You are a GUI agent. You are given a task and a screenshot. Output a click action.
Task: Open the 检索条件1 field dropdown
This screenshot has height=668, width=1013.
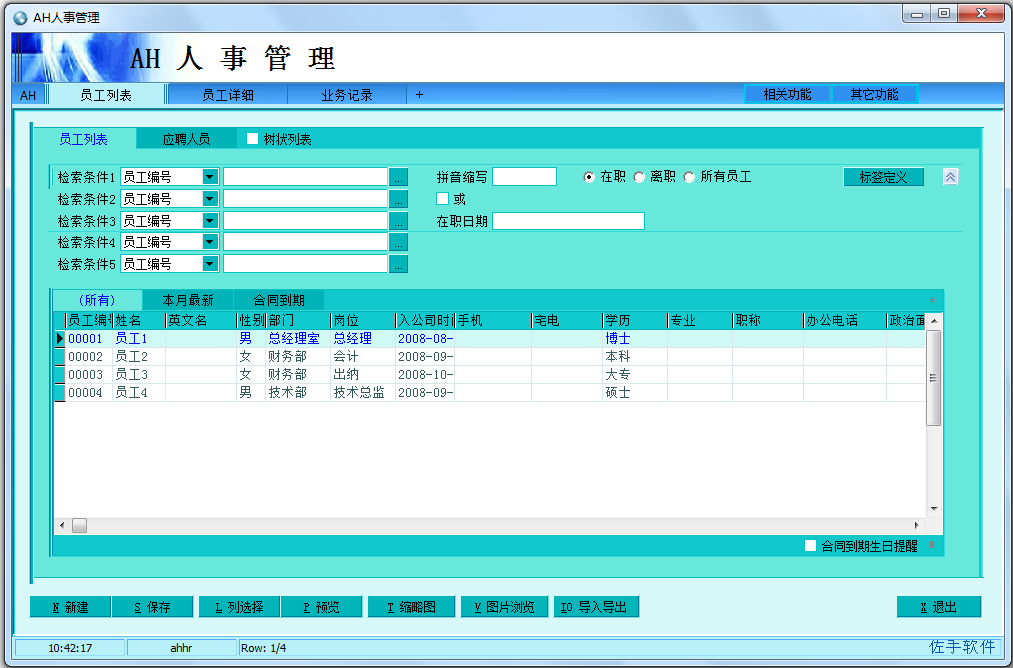[210, 177]
